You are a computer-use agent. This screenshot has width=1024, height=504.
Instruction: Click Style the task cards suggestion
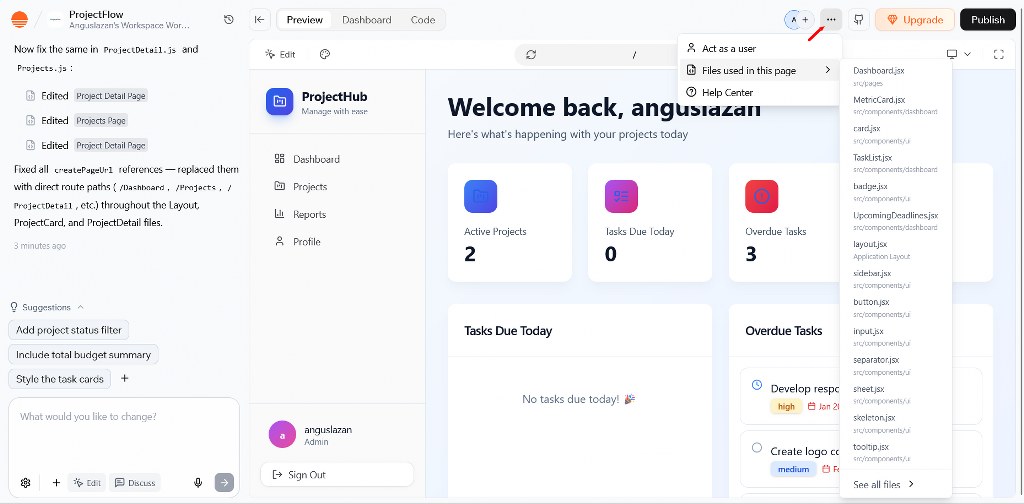click(59, 379)
